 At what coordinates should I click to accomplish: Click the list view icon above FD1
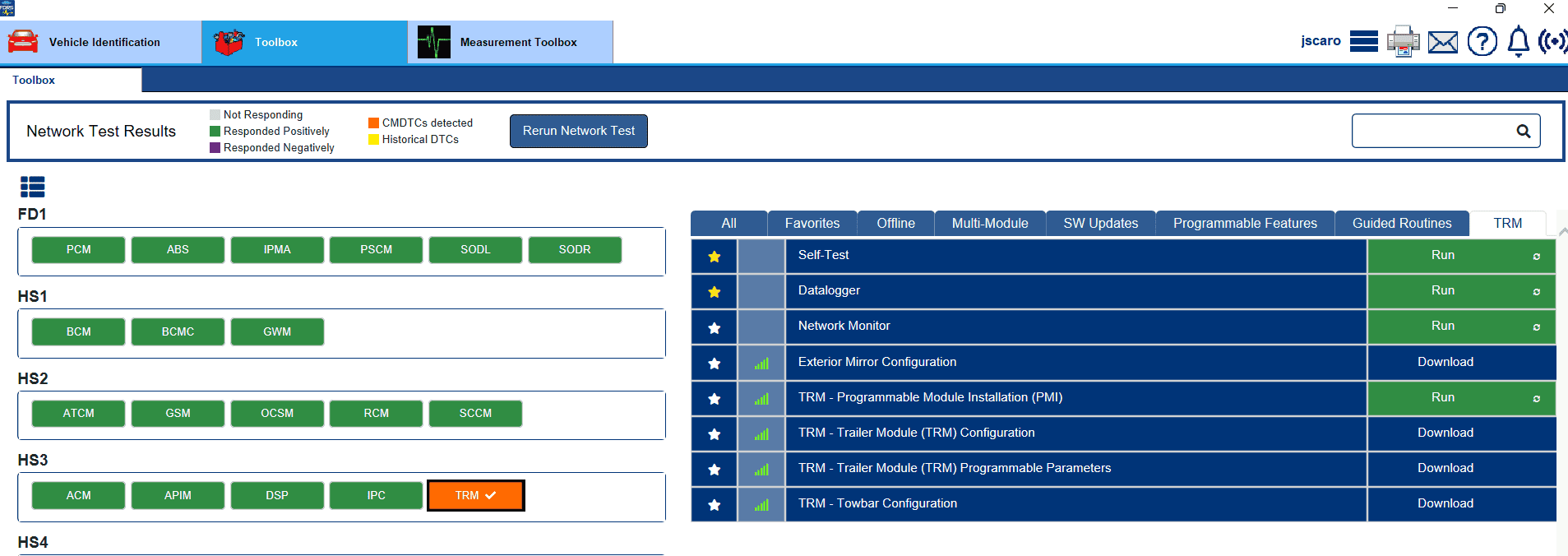point(33,188)
